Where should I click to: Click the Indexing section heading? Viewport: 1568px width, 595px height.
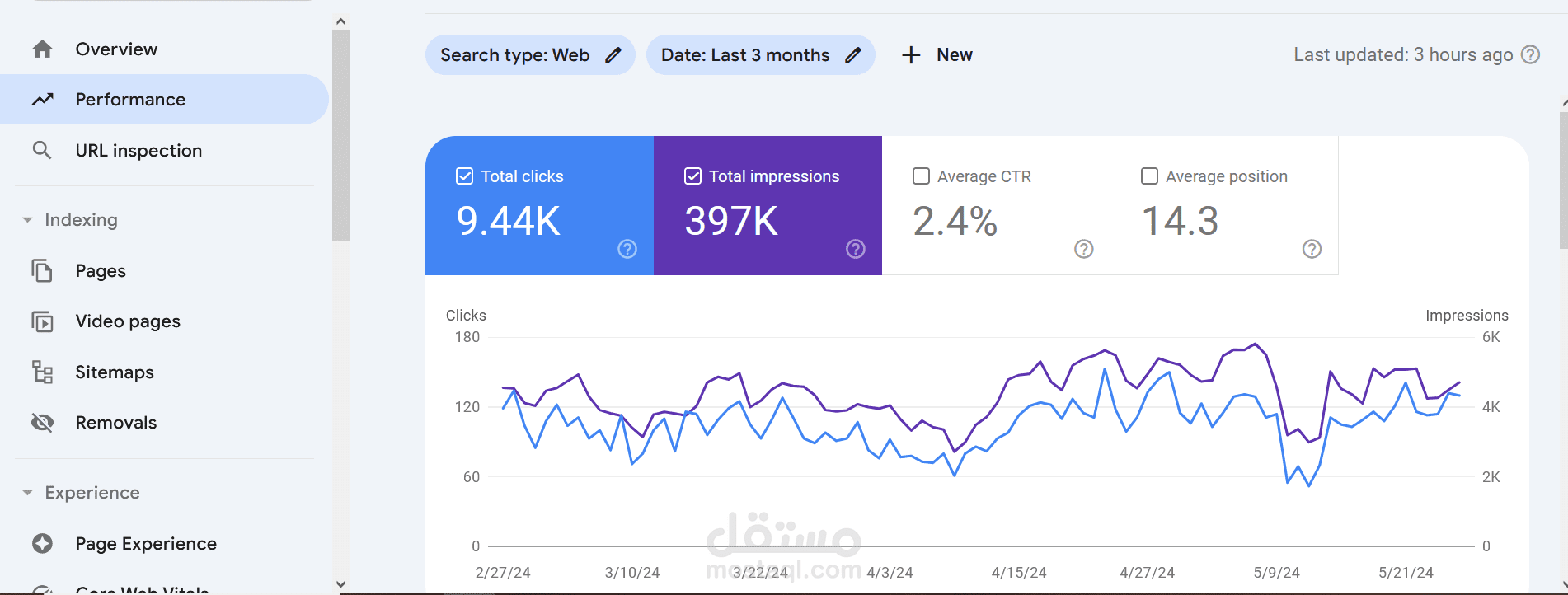[x=81, y=220]
